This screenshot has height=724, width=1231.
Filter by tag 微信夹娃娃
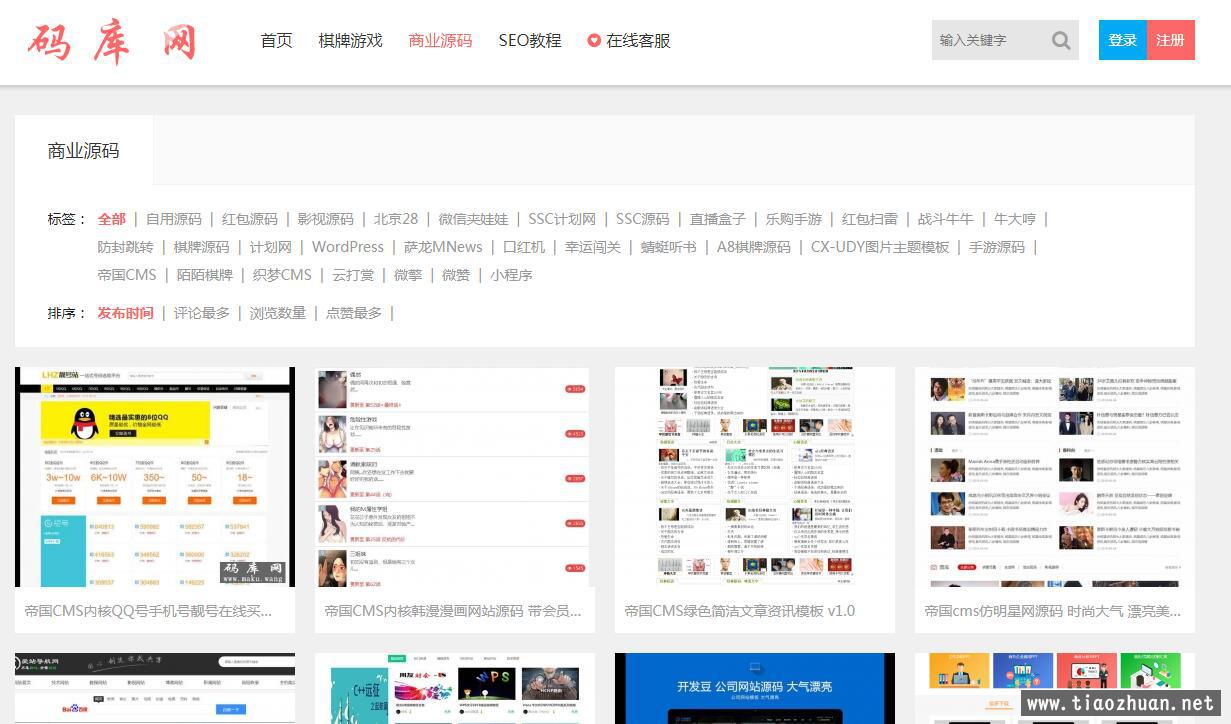click(473, 219)
